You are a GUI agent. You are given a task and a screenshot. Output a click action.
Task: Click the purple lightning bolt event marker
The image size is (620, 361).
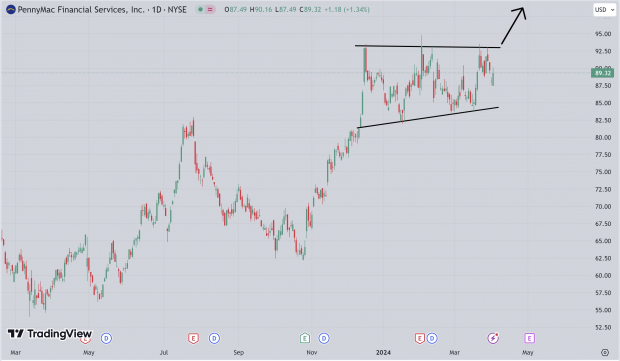click(493, 338)
